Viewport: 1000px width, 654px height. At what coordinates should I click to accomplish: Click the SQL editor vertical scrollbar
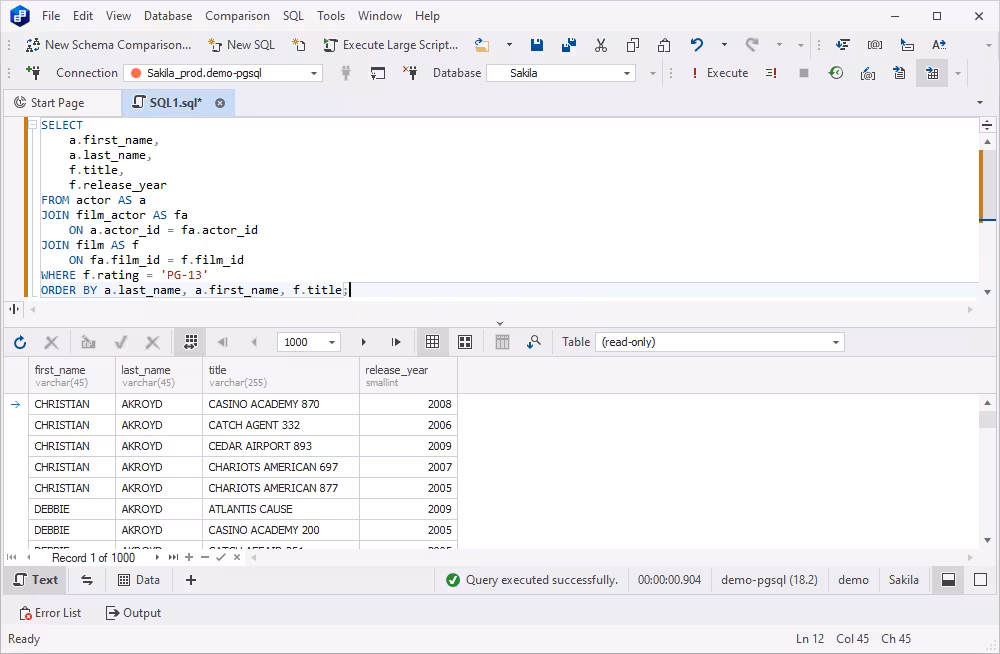tap(987, 217)
